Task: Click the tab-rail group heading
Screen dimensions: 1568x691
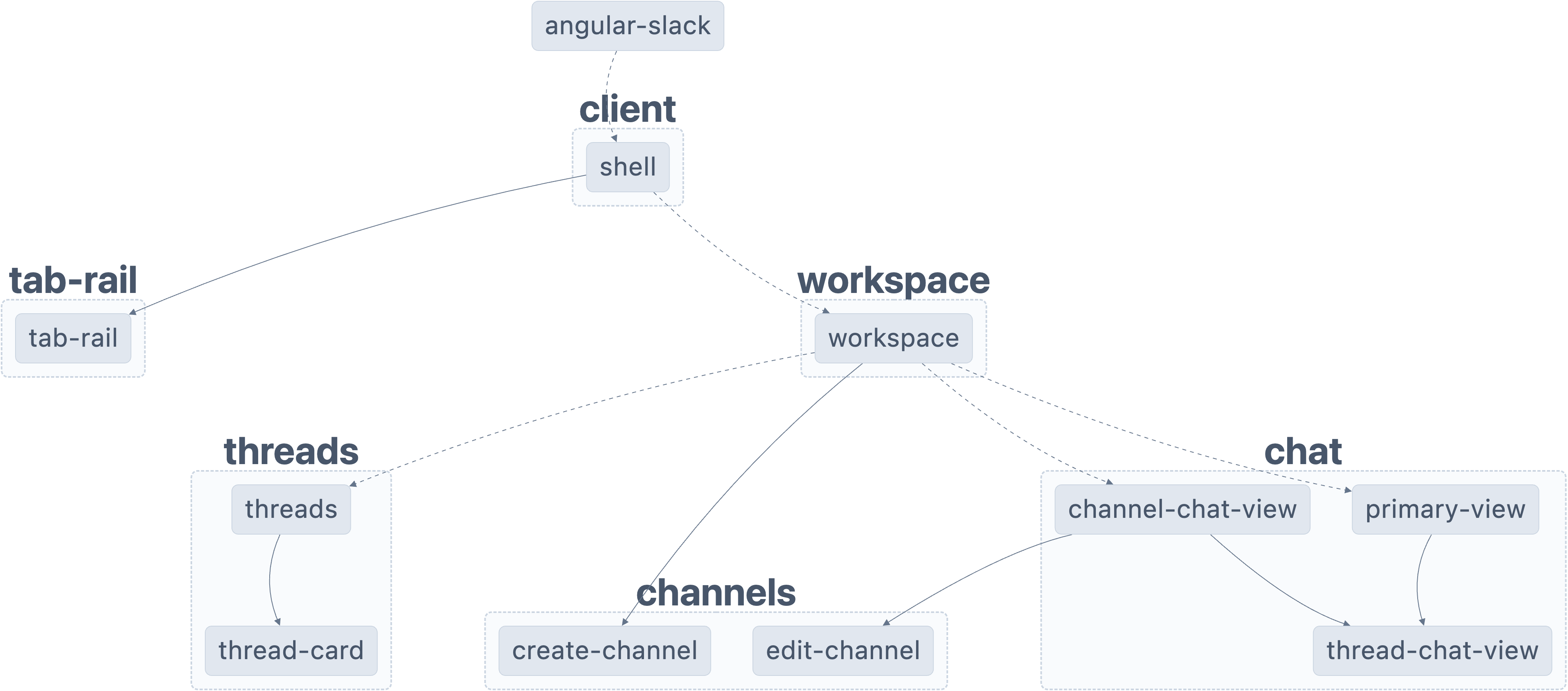Action: [x=73, y=280]
